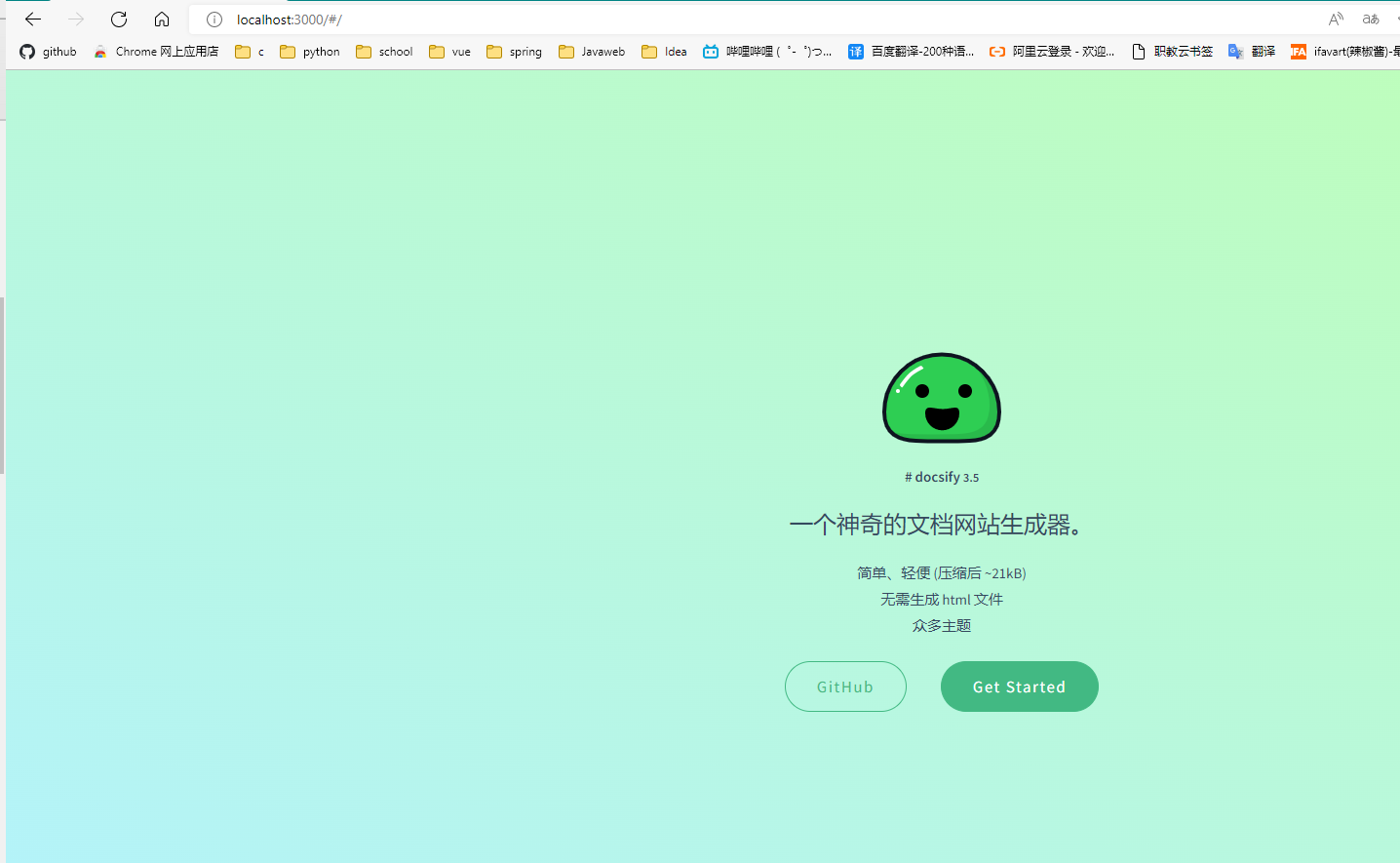Click the line 简单、轻便 (压缩后 ~21kB)
The image size is (1400, 863).
pos(942,572)
